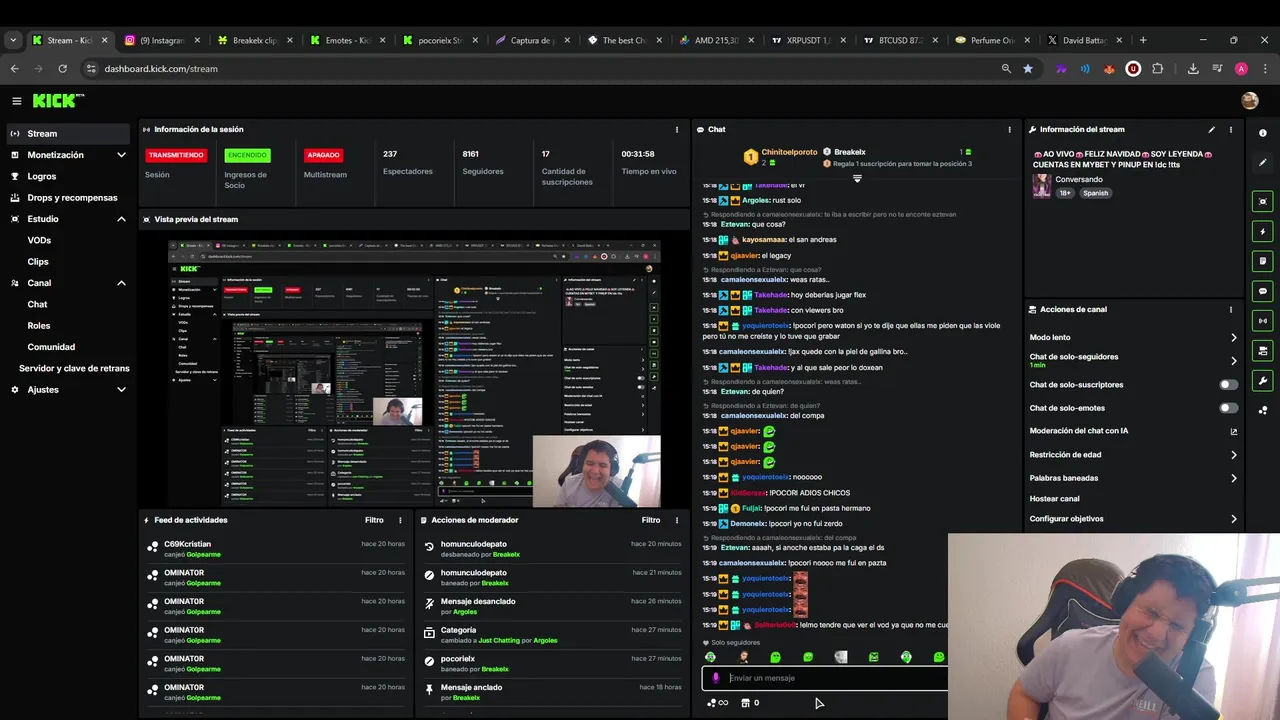
Task: Expand the Ajustes sidebar section
Action: coord(121,390)
